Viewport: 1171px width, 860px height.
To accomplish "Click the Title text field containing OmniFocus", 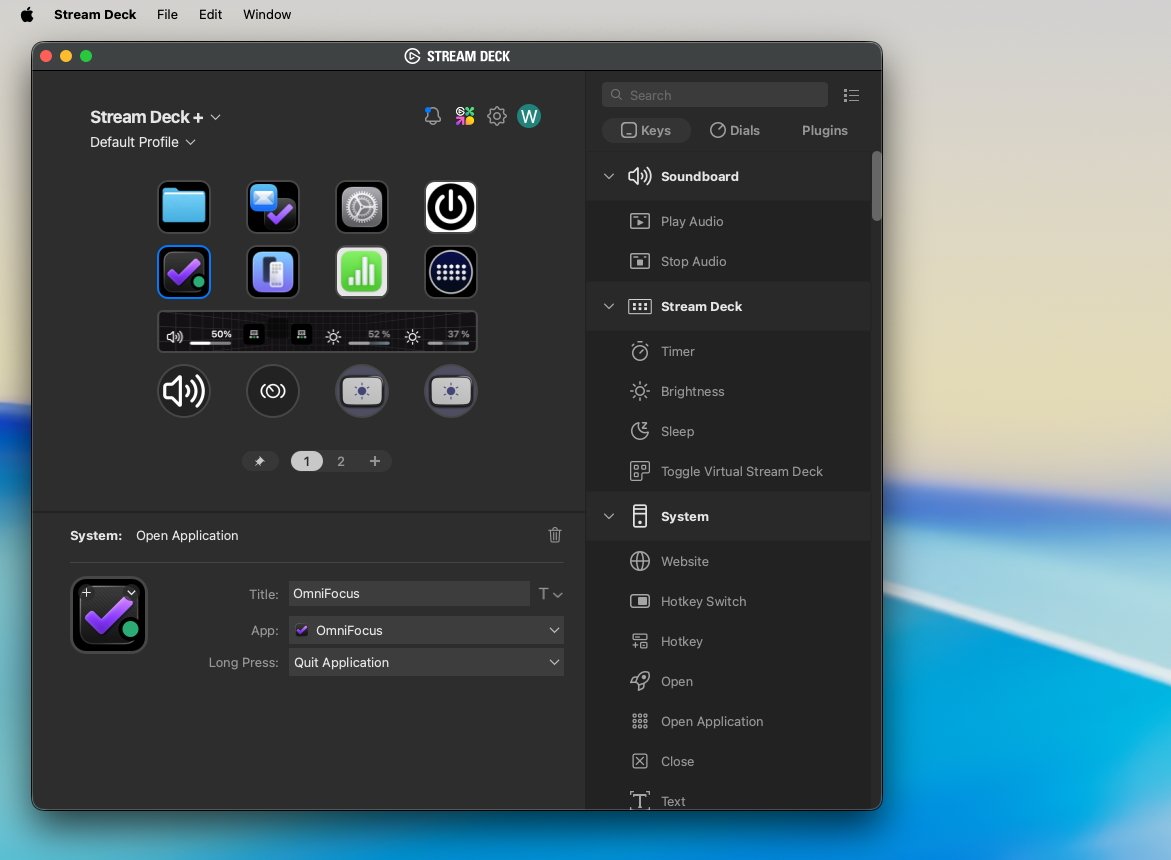I will tap(409, 593).
